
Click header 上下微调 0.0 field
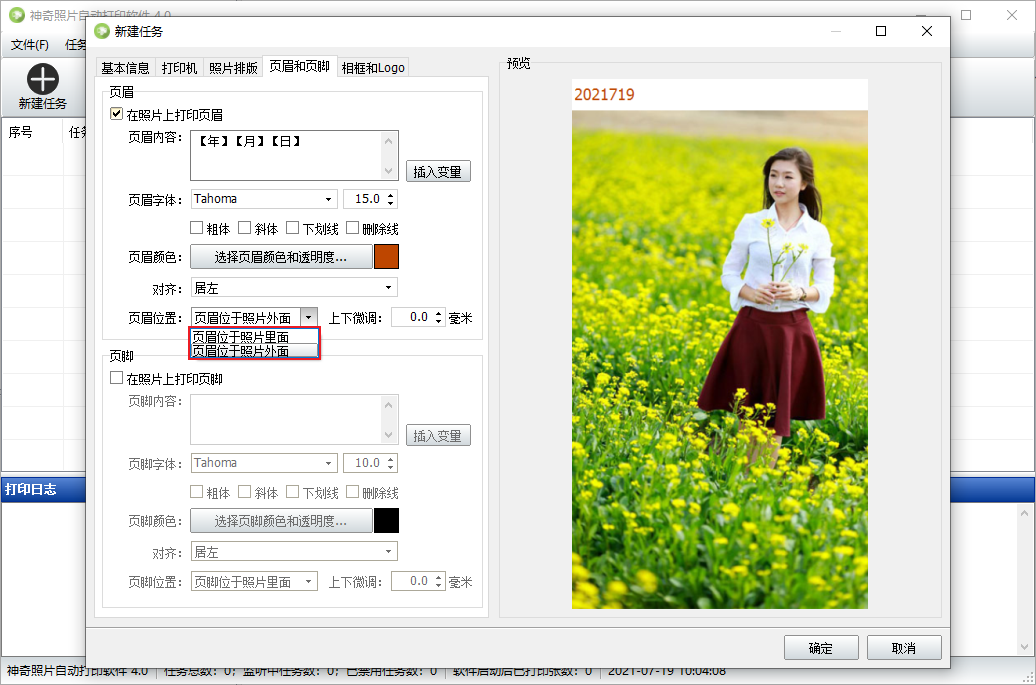tap(412, 318)
